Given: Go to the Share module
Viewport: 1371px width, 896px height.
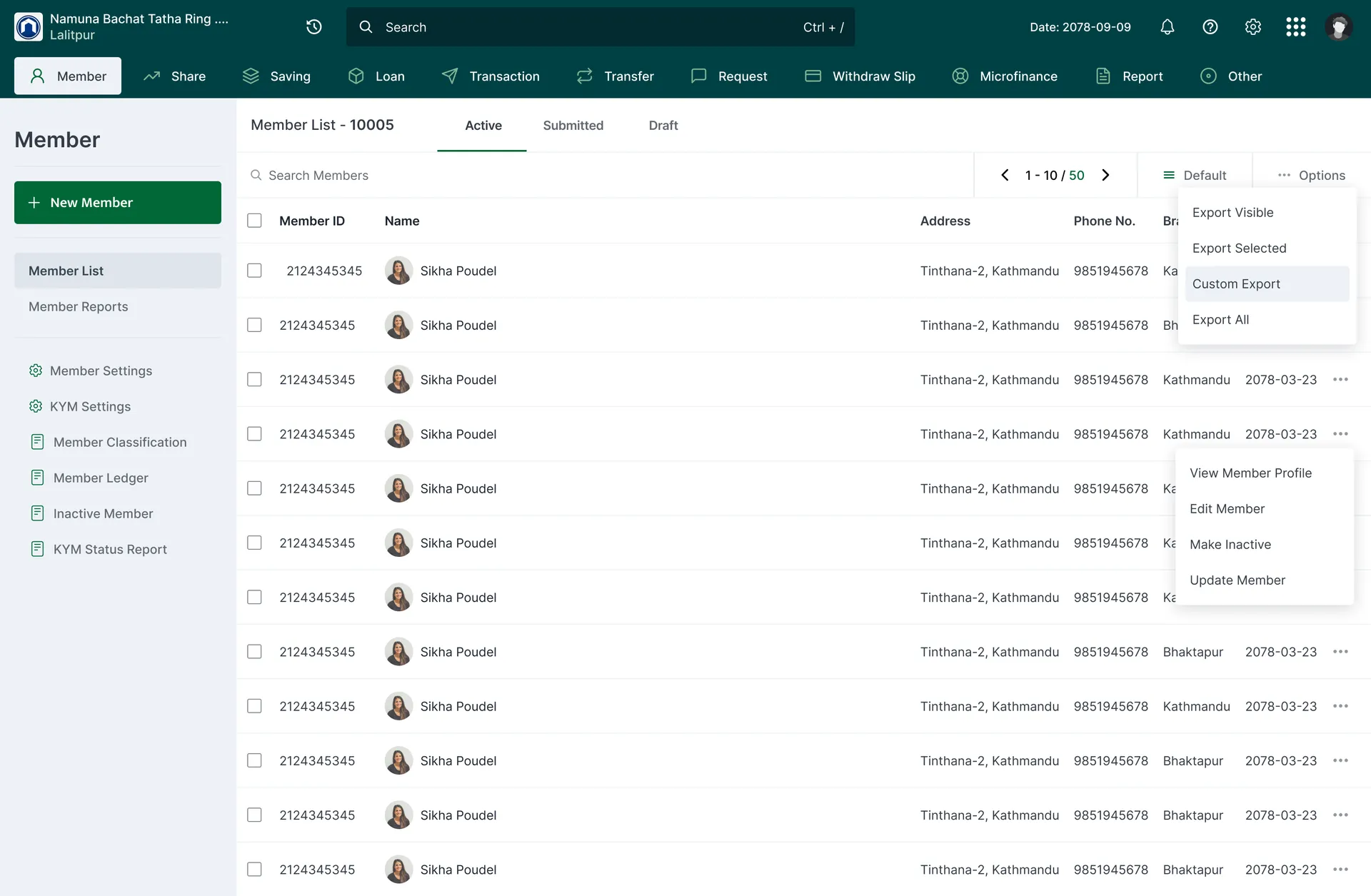Looking at the screenshot, I should 175,76.
